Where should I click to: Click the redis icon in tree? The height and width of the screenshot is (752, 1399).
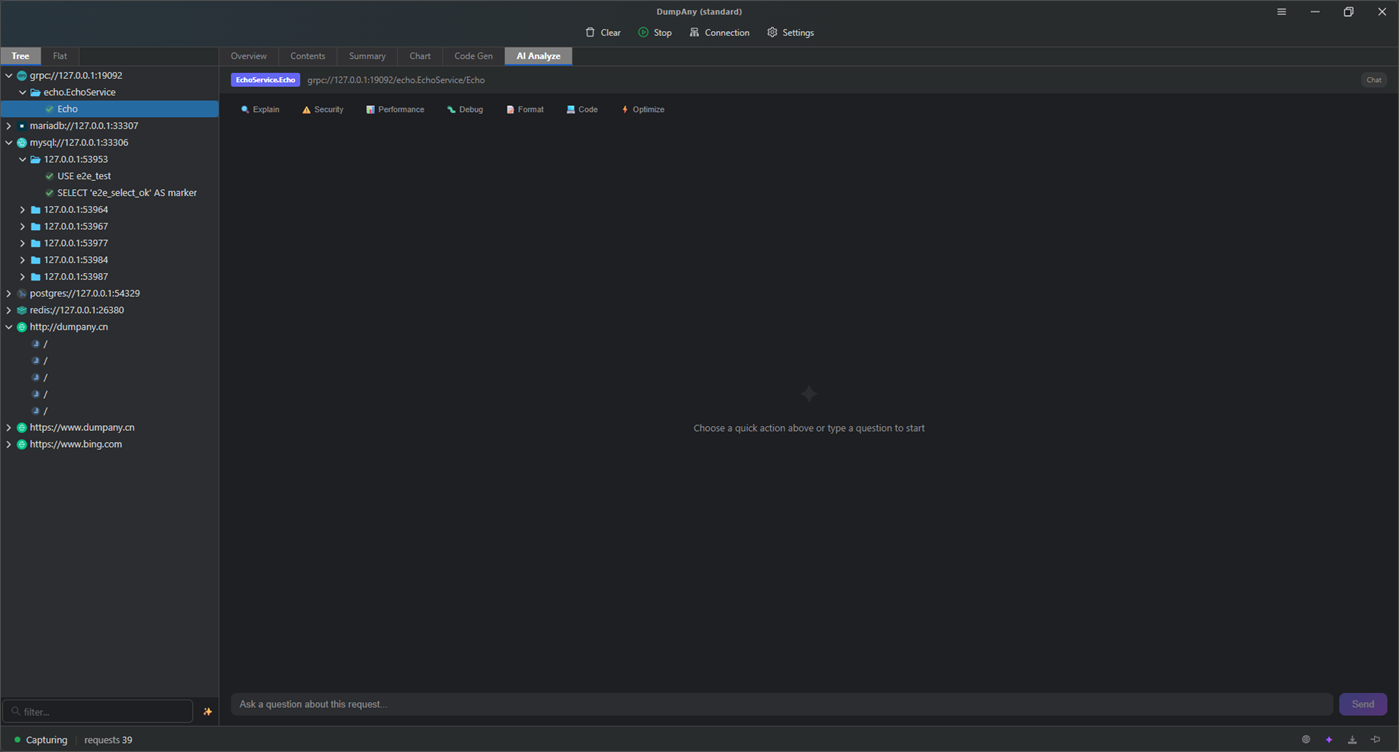(22, 310)
